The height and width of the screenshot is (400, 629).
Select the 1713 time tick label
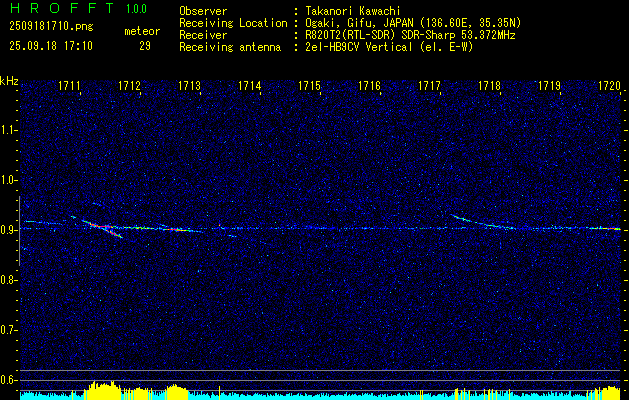pyautogui.click(x=189, y=87)
